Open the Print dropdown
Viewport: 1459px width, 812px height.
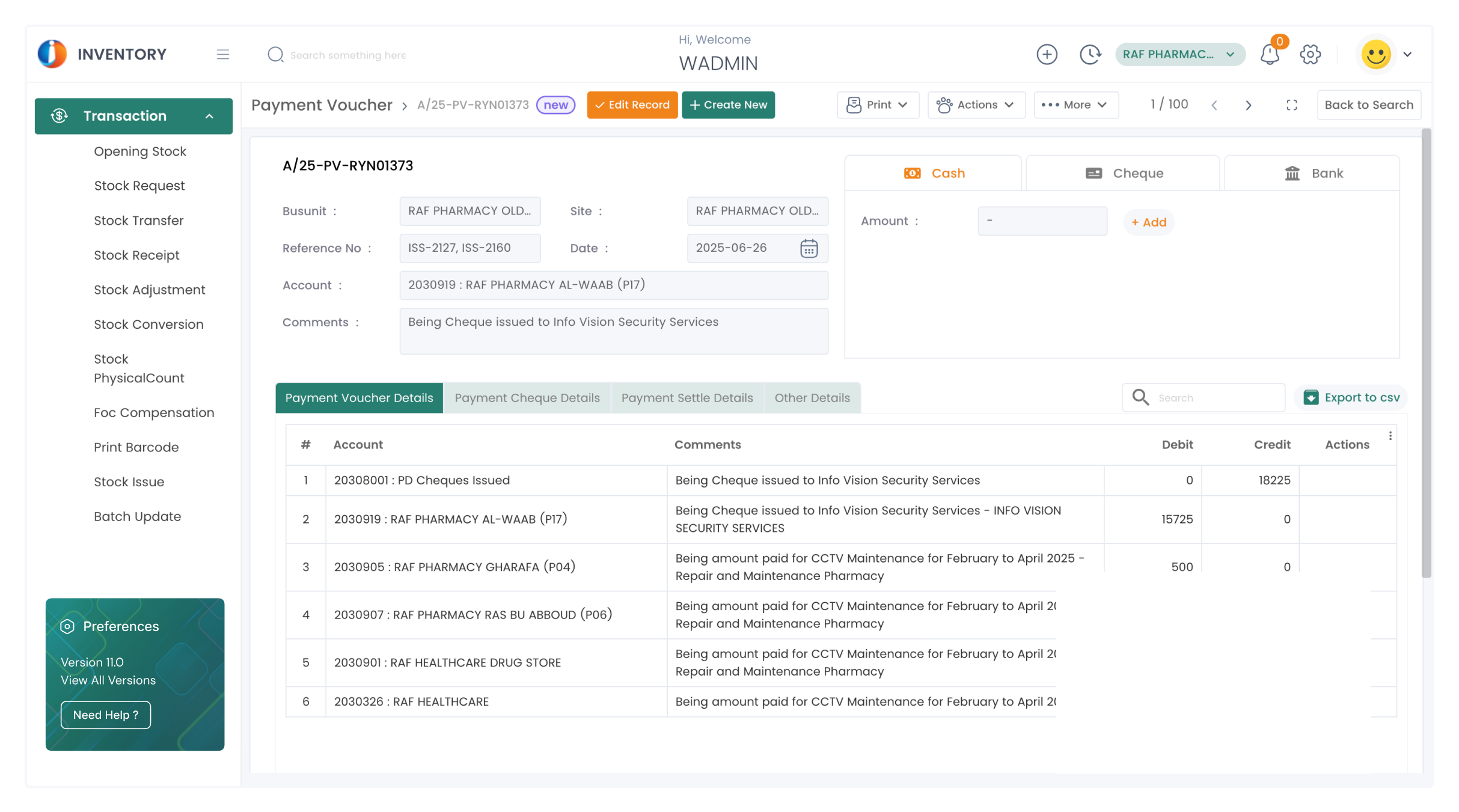coord(878,105)
